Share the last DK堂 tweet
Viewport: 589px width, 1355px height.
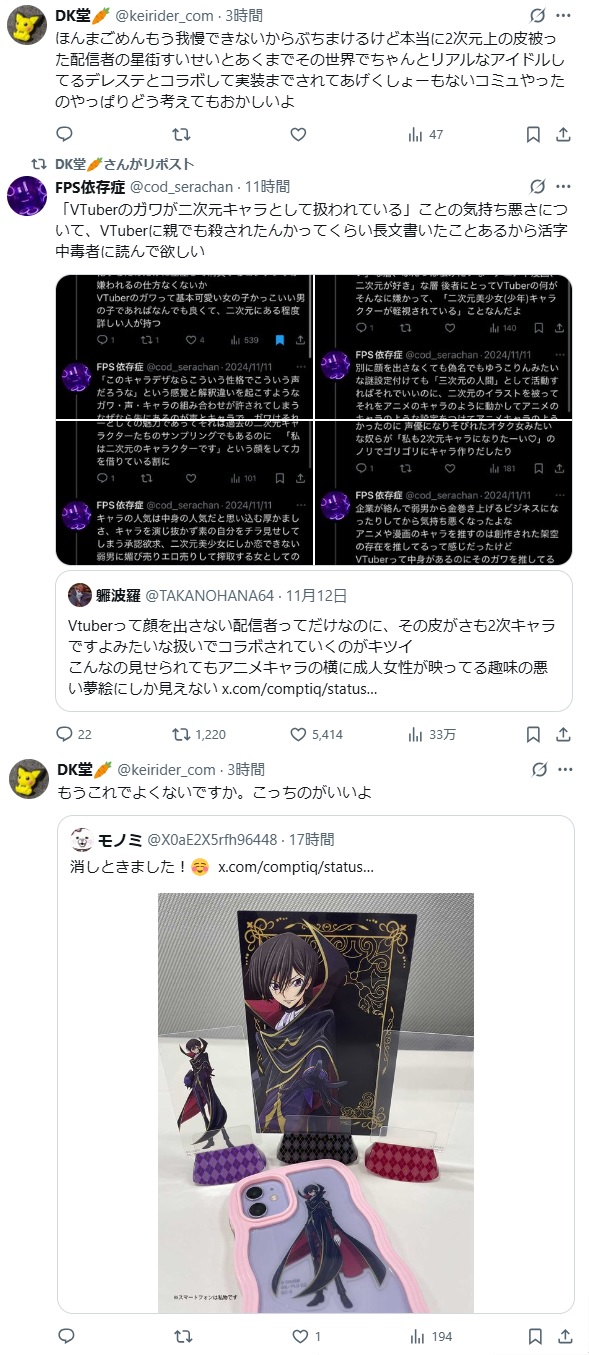tap(563, 1336)
